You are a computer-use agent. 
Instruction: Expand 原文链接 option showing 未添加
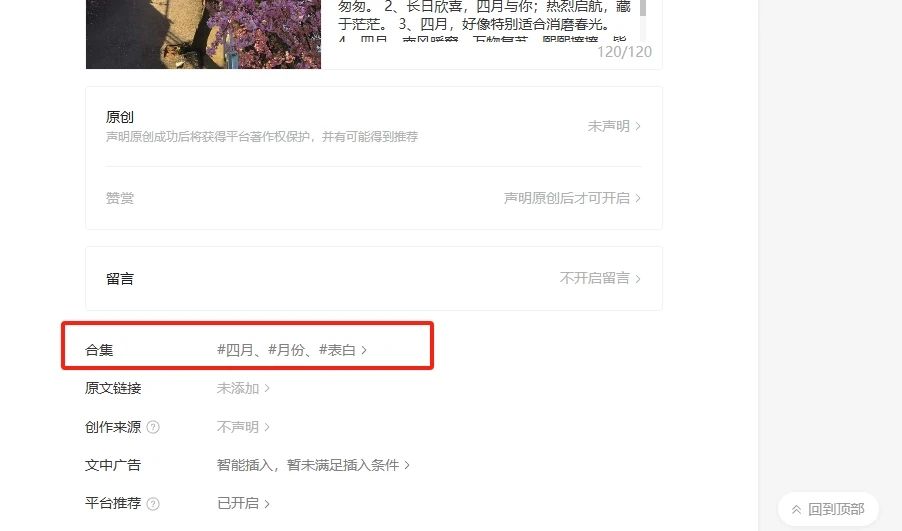pos(243,388)
